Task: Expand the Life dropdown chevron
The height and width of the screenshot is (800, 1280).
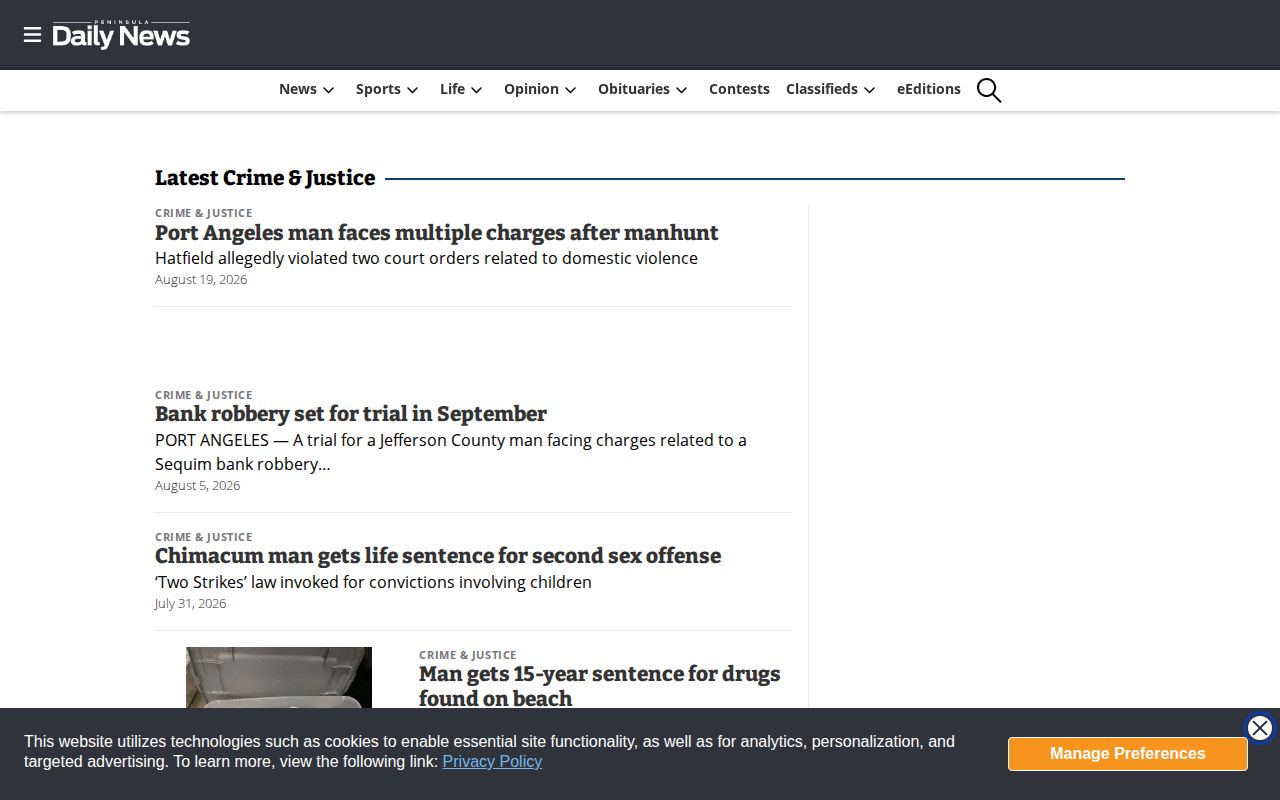Action: pos(477,90)
